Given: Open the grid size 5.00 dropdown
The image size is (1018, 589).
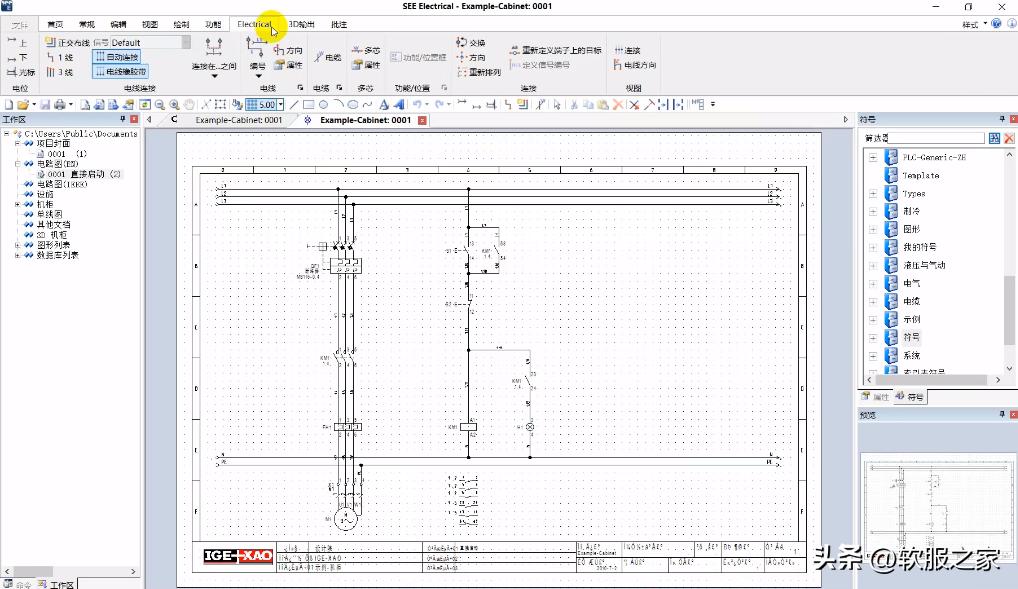Looking at the screenshot, I should [x=281, y=104].
